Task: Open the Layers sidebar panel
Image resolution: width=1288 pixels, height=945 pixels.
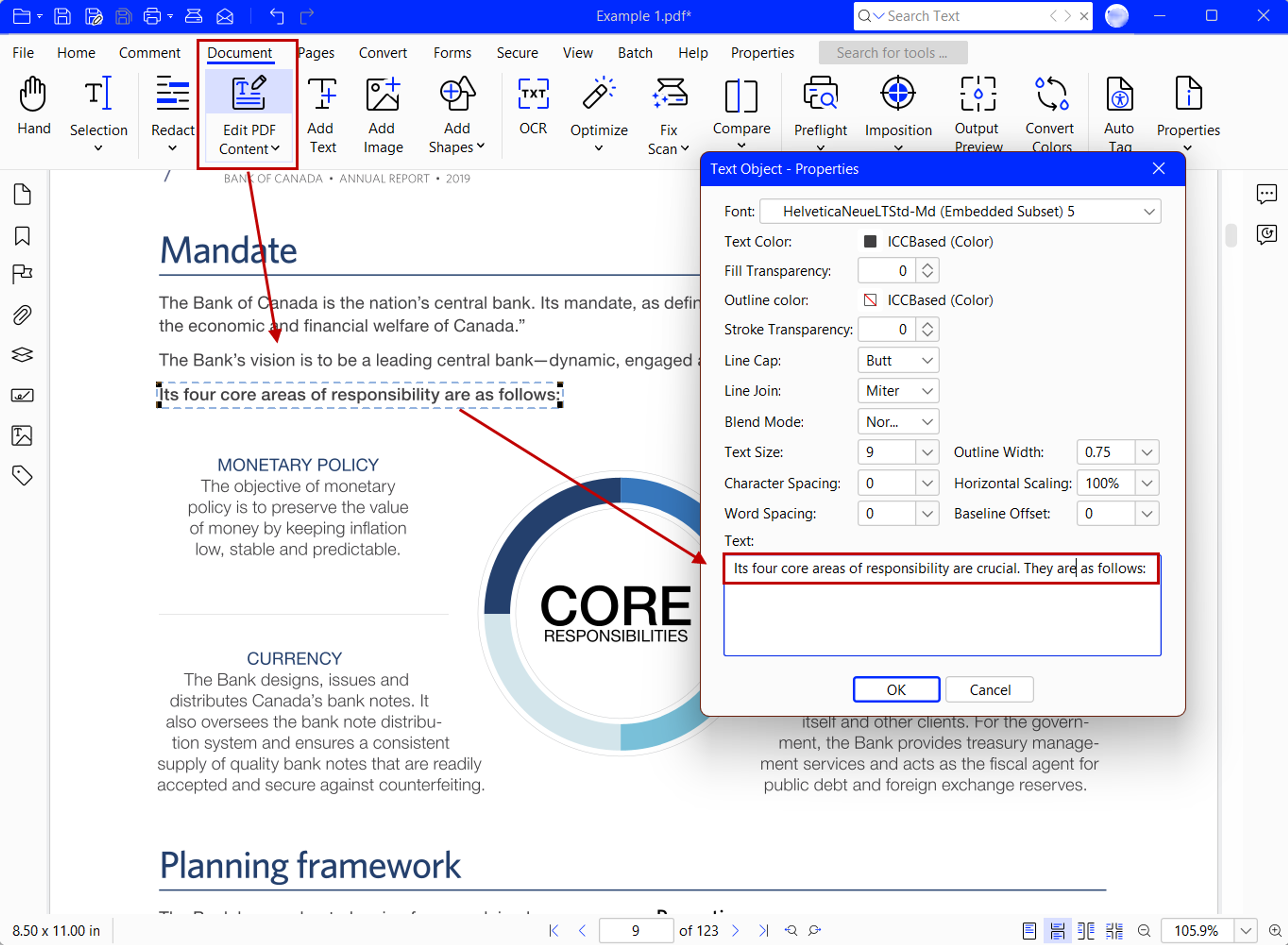Action: click(x=22, y=355)
